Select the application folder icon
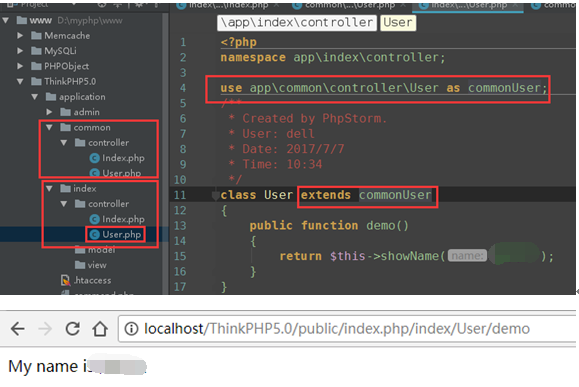The height and width of the screenshot is (387, 579). pos(51,97)
